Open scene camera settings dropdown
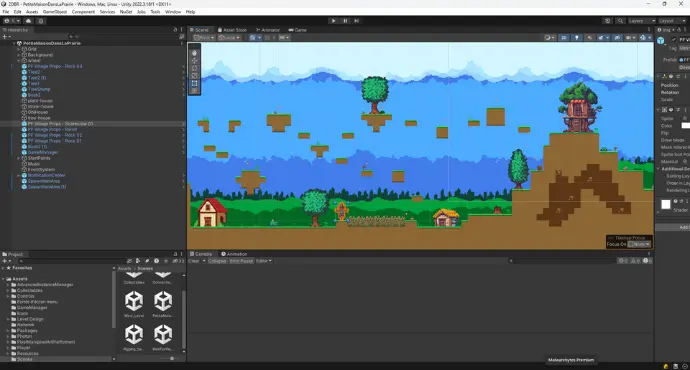This screenshot has width=690, height=370. pos(631,38)
